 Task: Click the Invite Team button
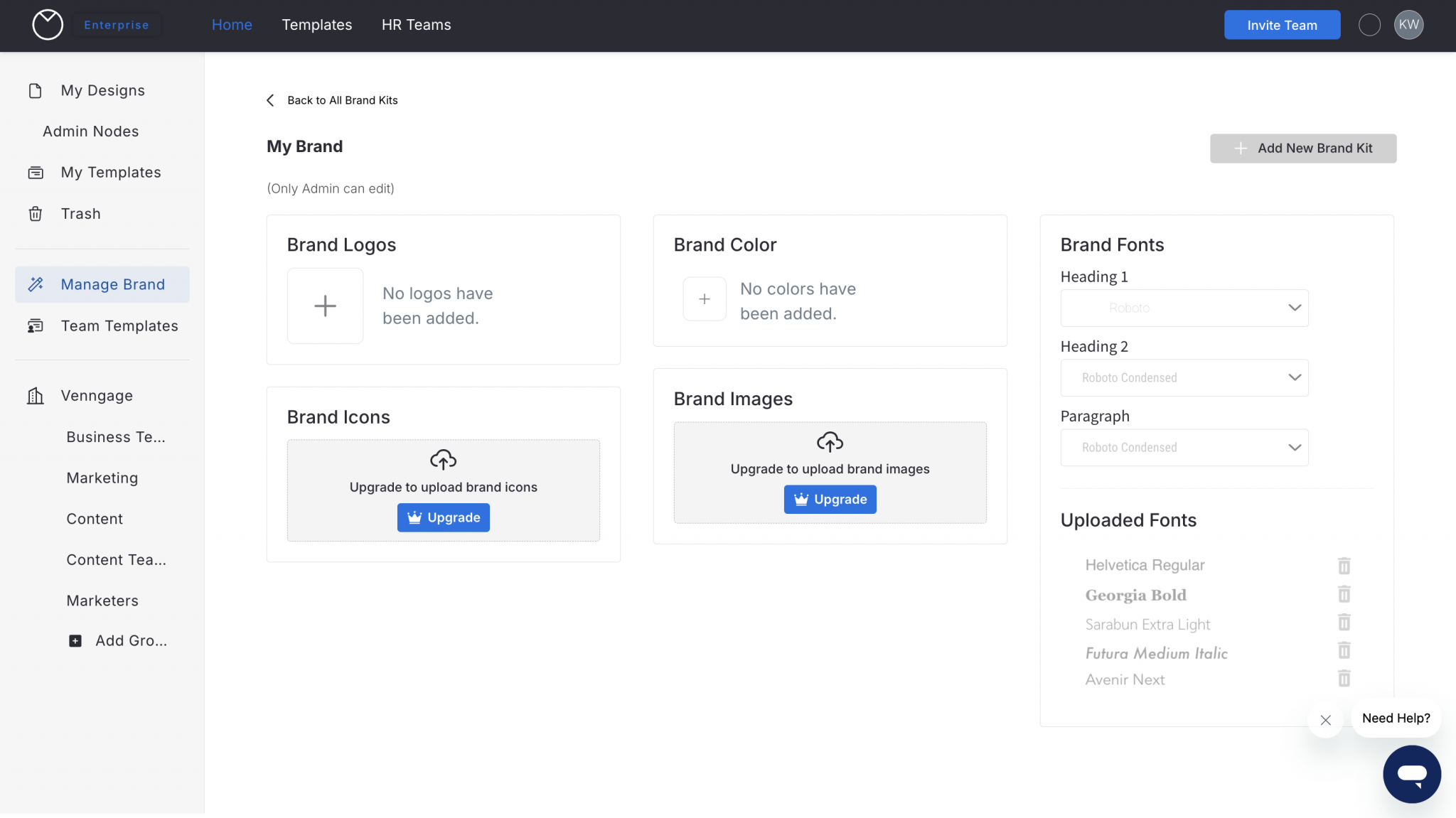(x=1281, y=24)
